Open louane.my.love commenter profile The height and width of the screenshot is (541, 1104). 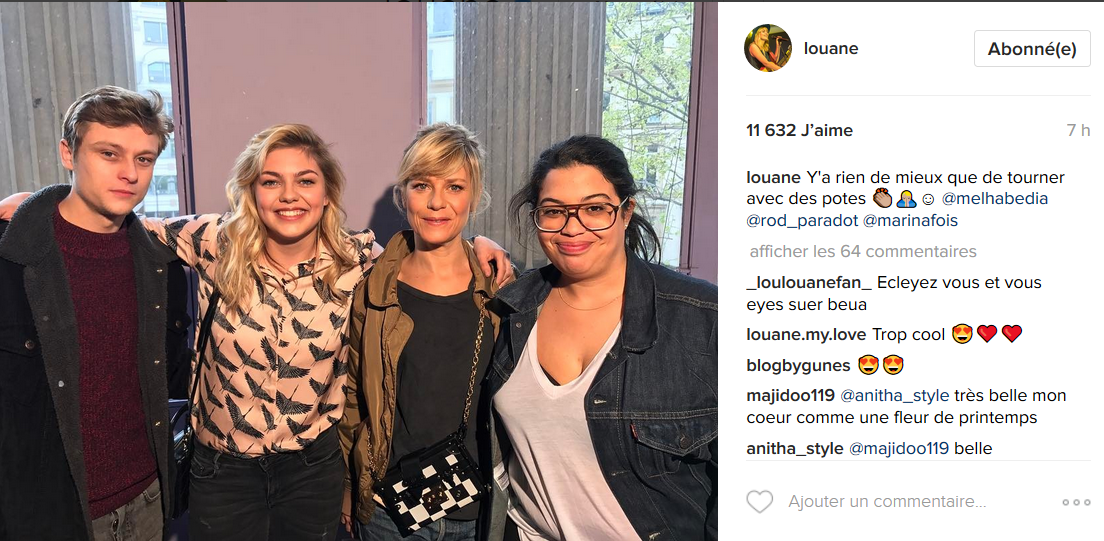click(807, 335)
